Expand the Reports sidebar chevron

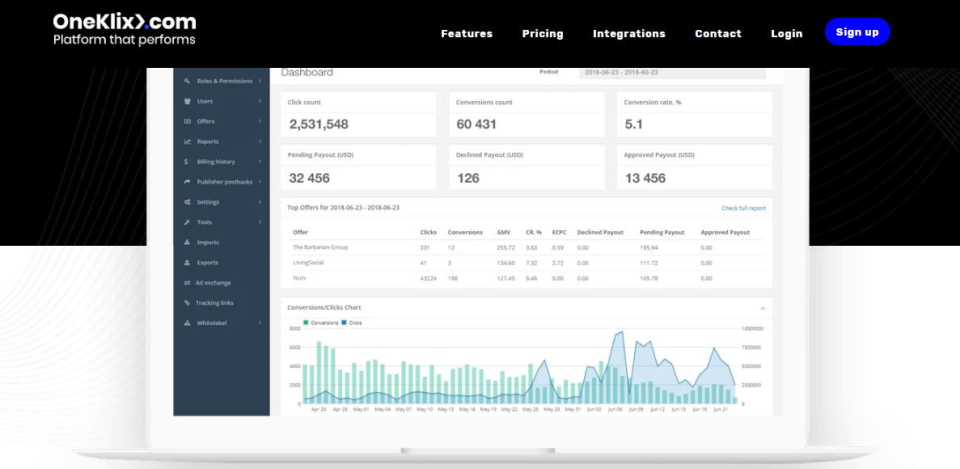(x=260, y=141)
